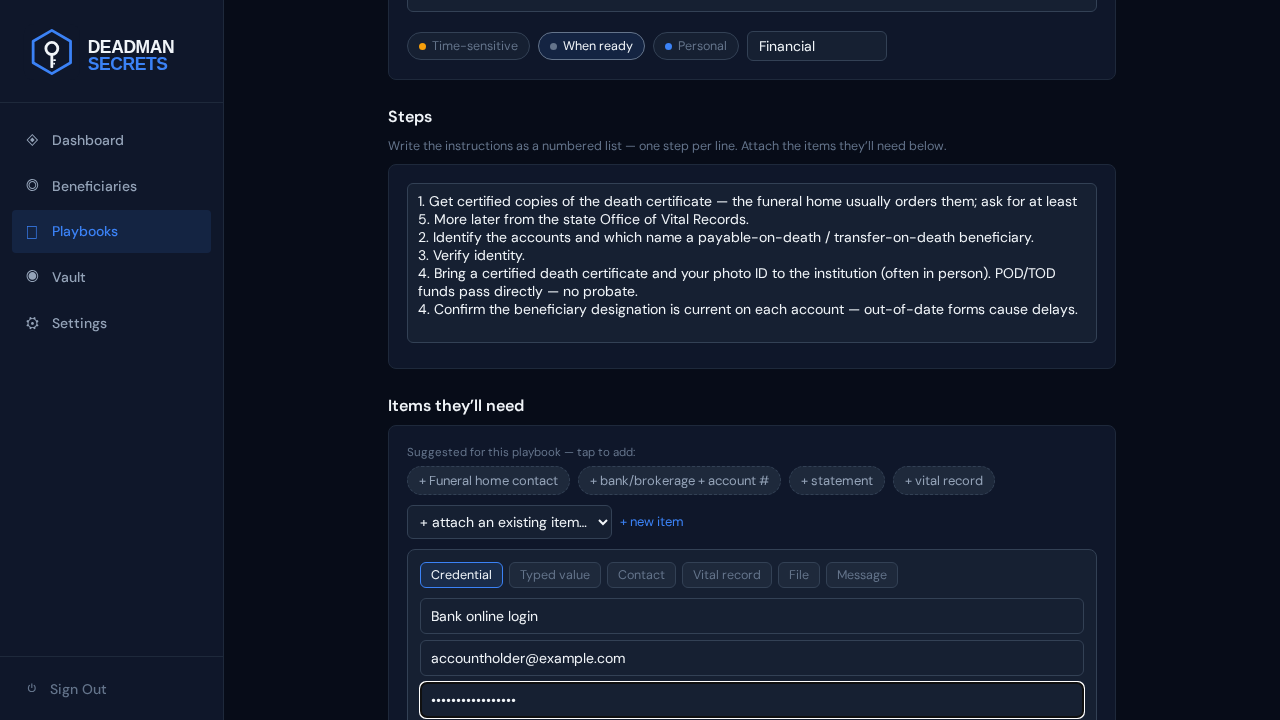Open the Vault sidebar icon
1280x720 pixels.
(32, 277)
